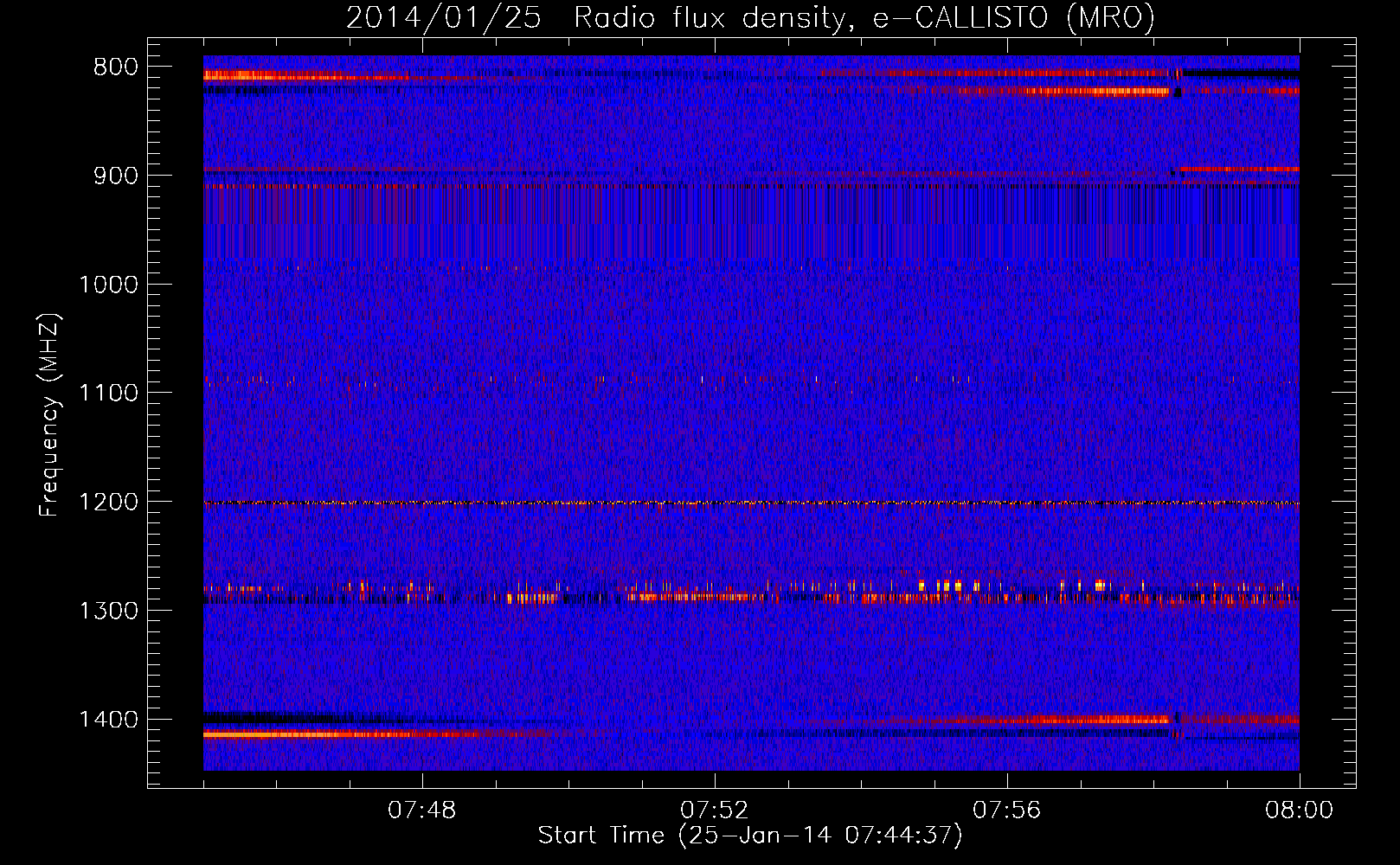Click the 1100 frequency tick label
The image size is (1400, 865).
tap(108, 394)
